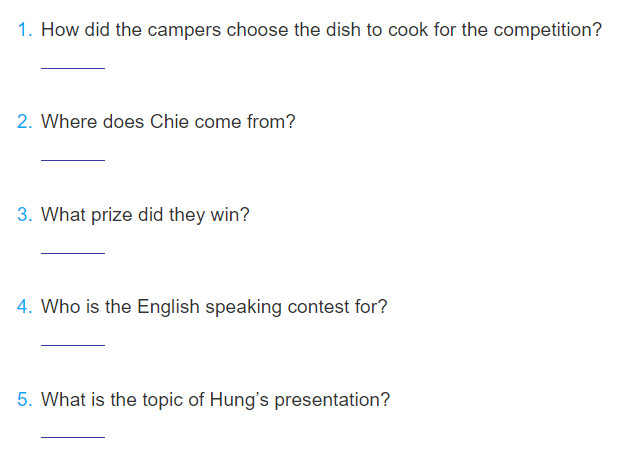The height and width of the screenshot is (467, 642).
Task: Click the question about campers choosing the dish
Action: click(321, 30)
